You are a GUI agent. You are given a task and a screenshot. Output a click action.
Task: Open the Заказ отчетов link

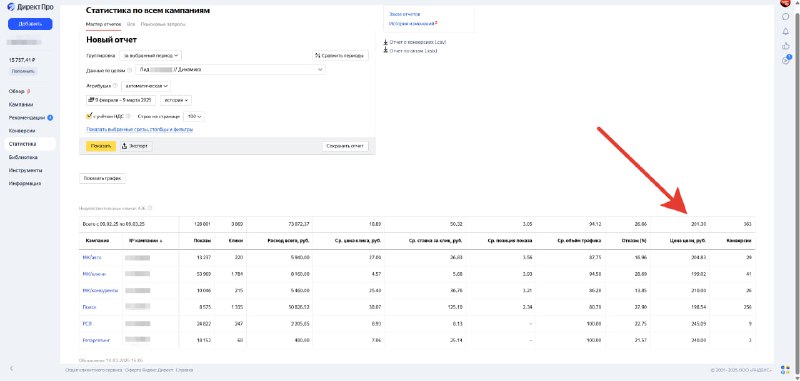[405, 14]
